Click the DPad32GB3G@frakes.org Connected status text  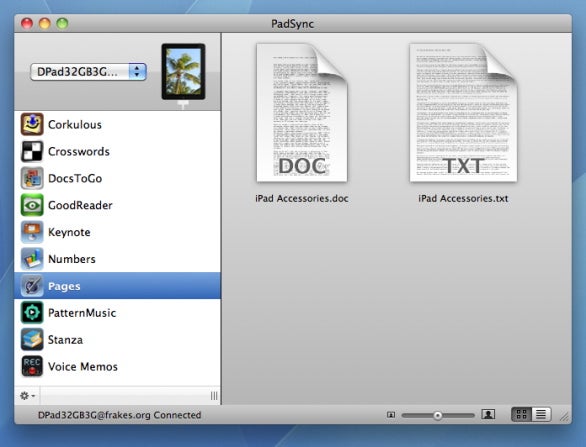click(120, 415)
